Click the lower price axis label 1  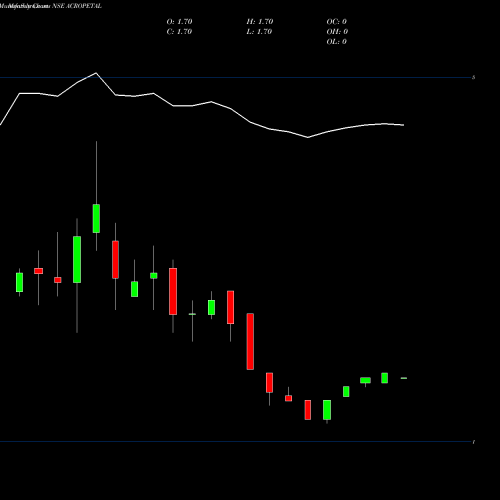click(474, 442)
